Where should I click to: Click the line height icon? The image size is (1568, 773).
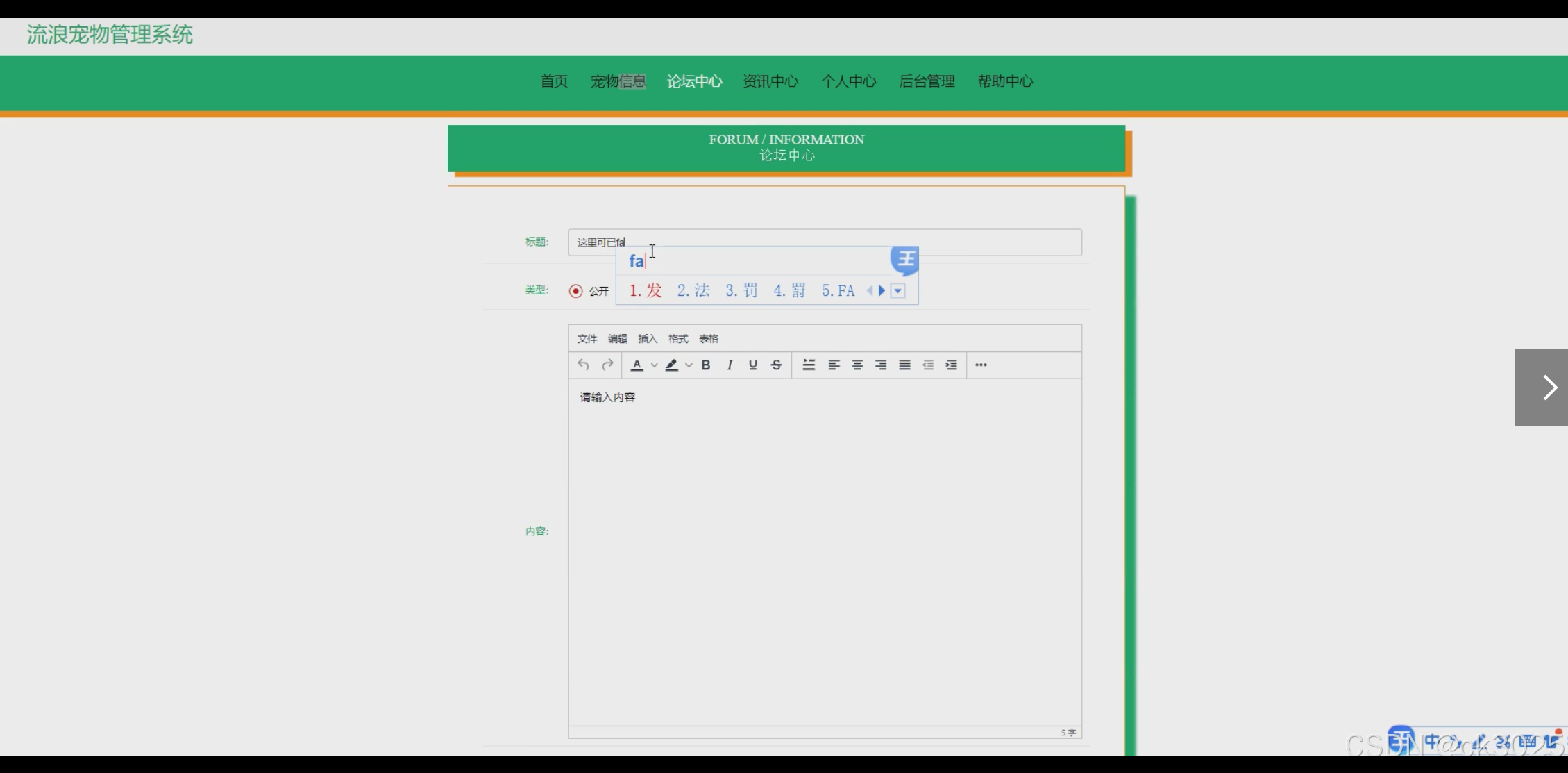(x=809, y=365)
